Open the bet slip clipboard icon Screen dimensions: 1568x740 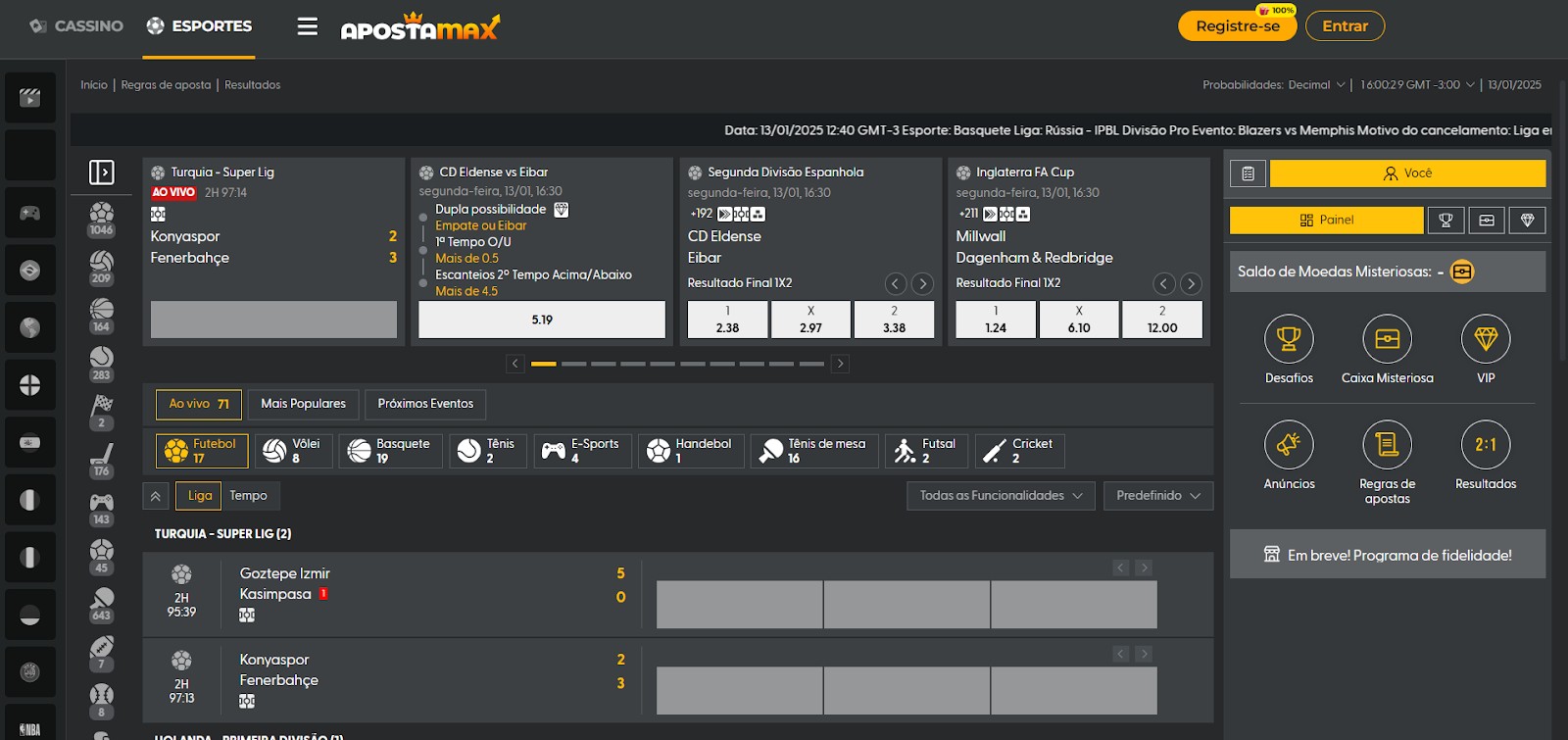1248,173
